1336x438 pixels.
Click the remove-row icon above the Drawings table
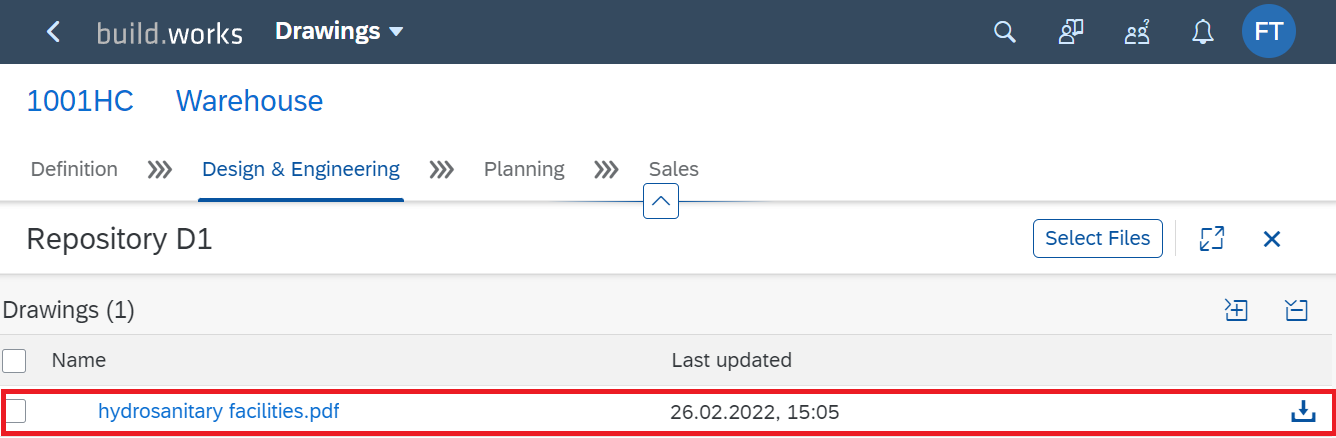(1296, 310)
